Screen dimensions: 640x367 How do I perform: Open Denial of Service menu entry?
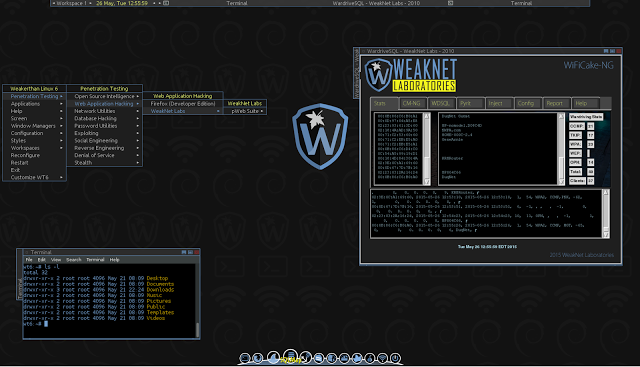click(104, 155)
